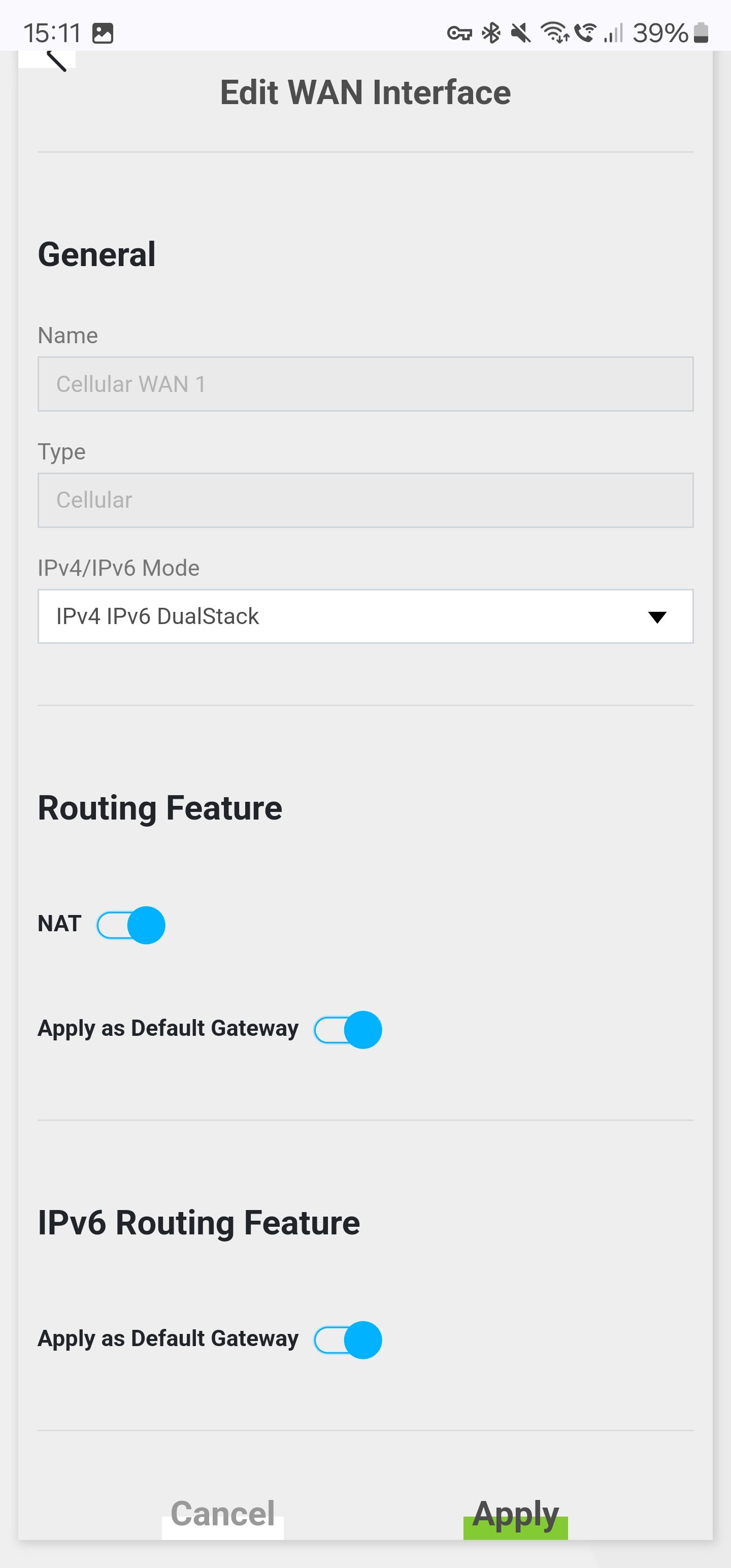Tap the Bluetooth status icon
731x1568 pixels.
pyautogui.click(x=490, y=33)
